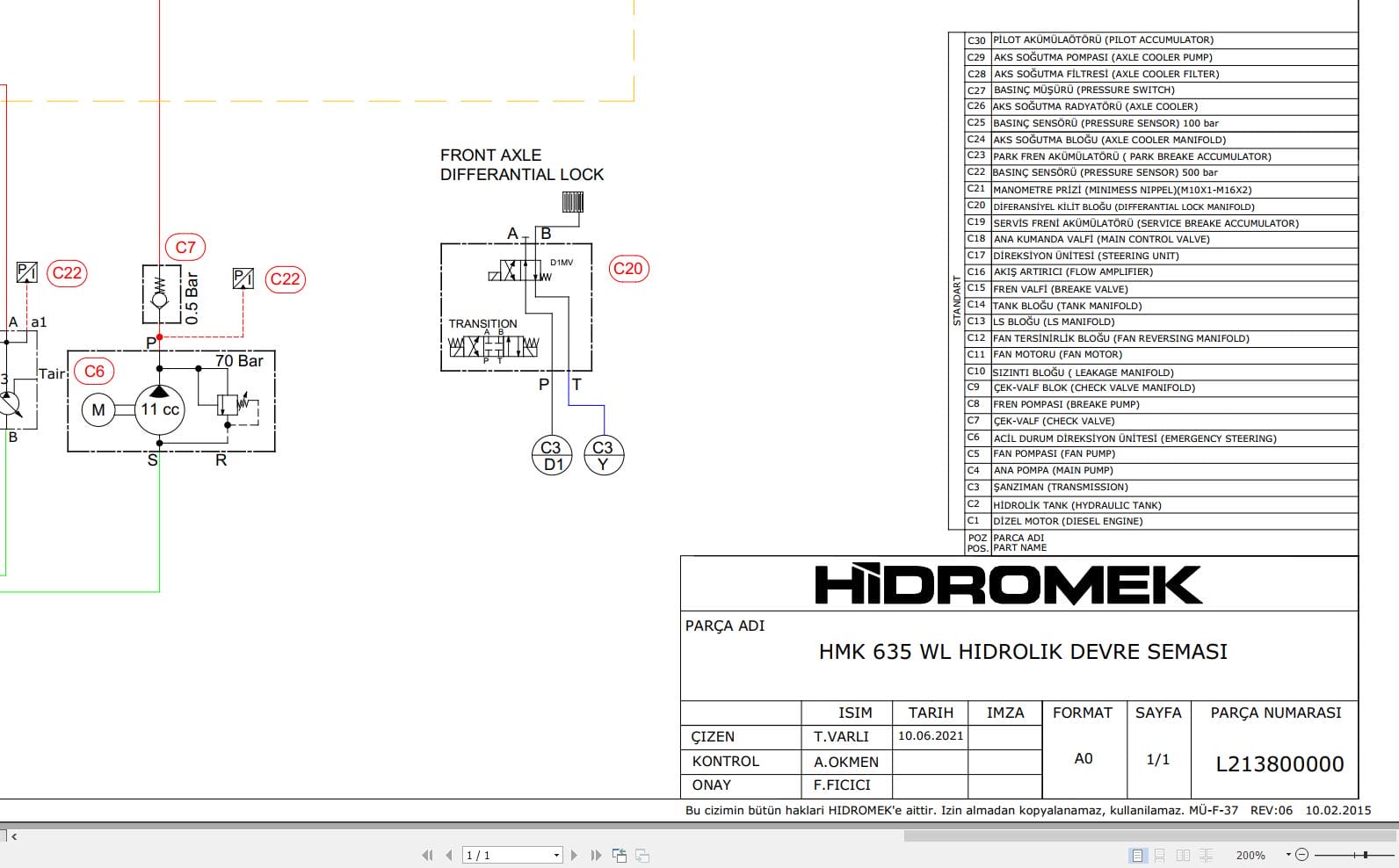Click the previous view icon
Viewport: 1399px width, 868px height.
point(620,855)
